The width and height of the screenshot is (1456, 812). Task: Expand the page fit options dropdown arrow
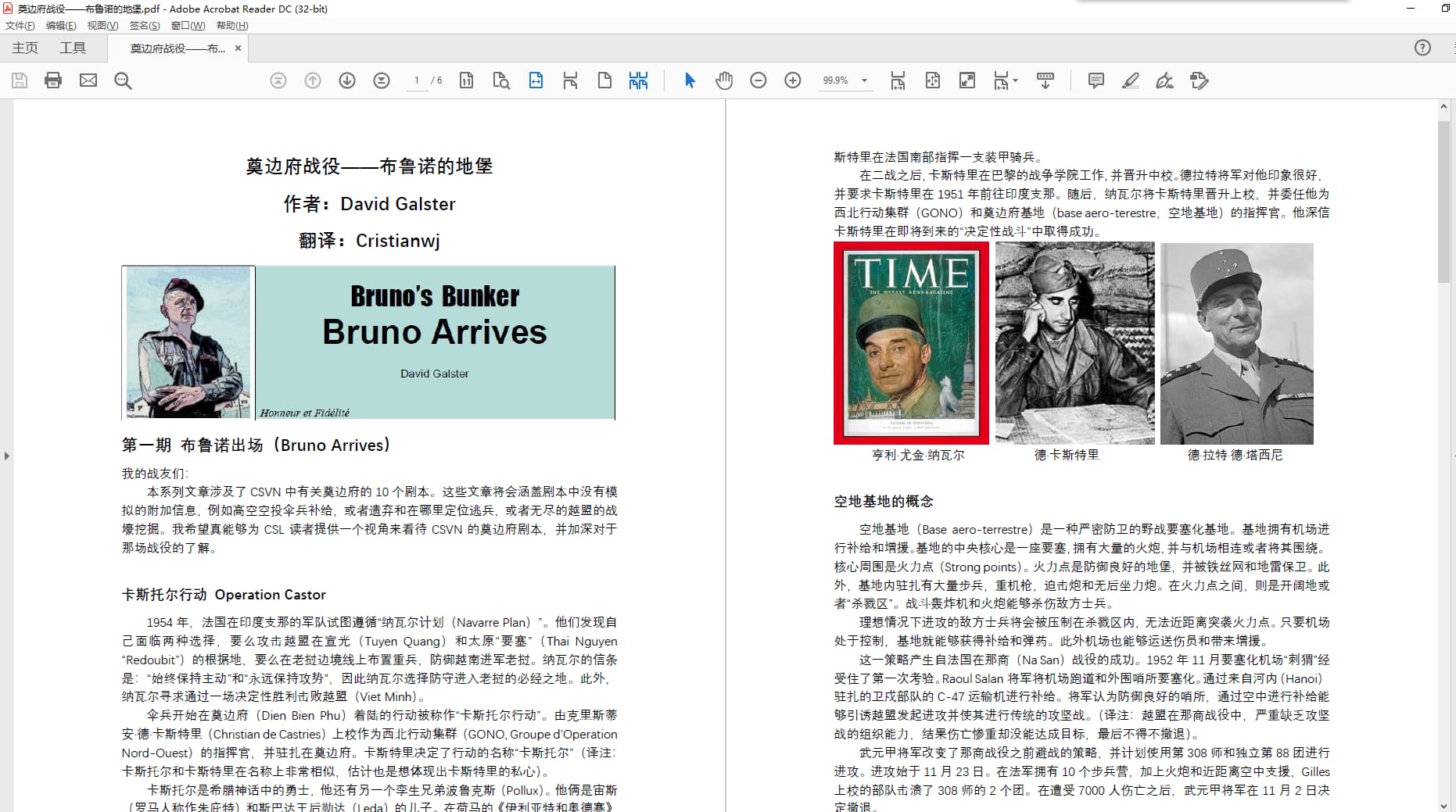1015,80
